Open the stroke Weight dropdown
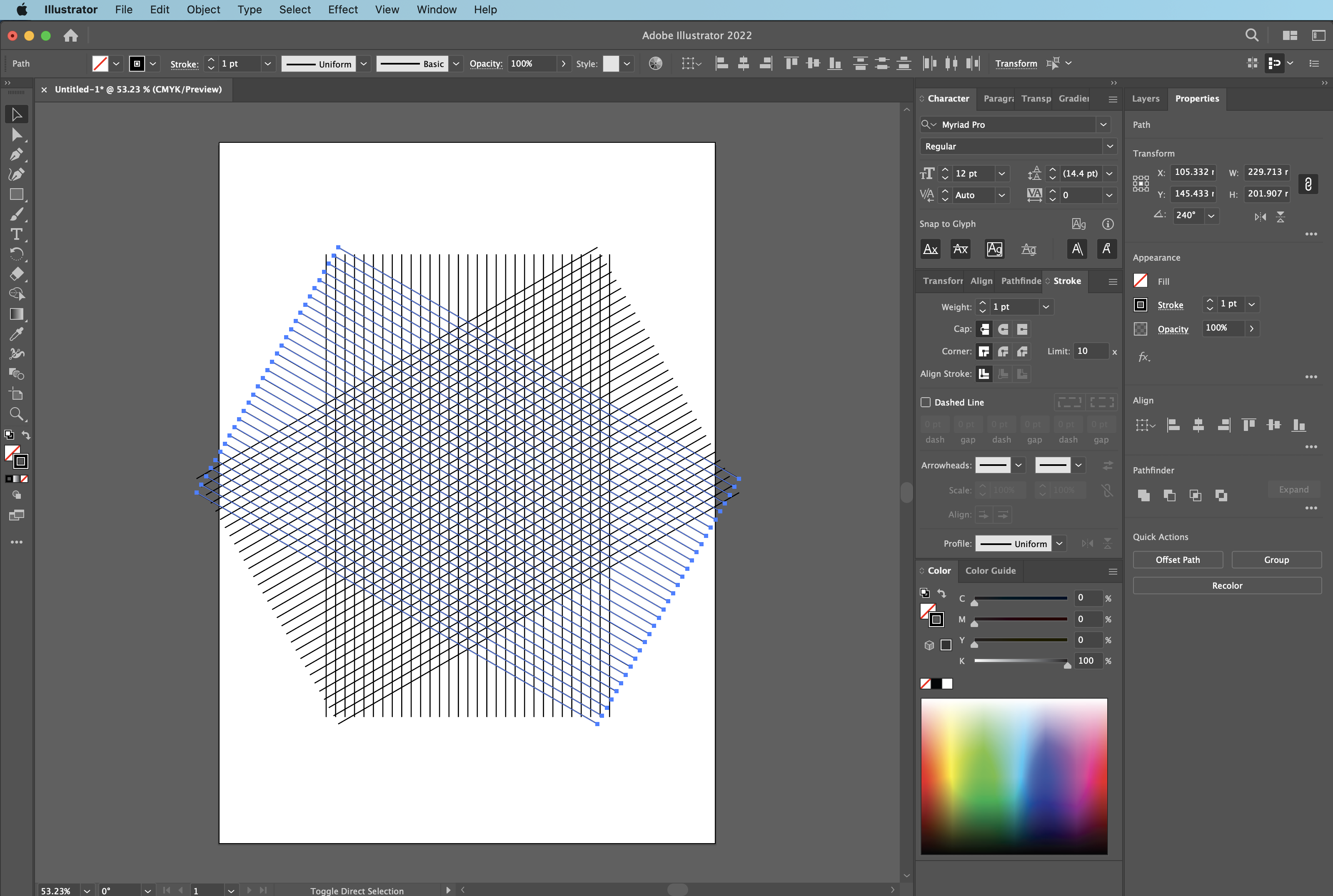Image resolution: width=1333 pixels, height=896 pixels. 1046,307
